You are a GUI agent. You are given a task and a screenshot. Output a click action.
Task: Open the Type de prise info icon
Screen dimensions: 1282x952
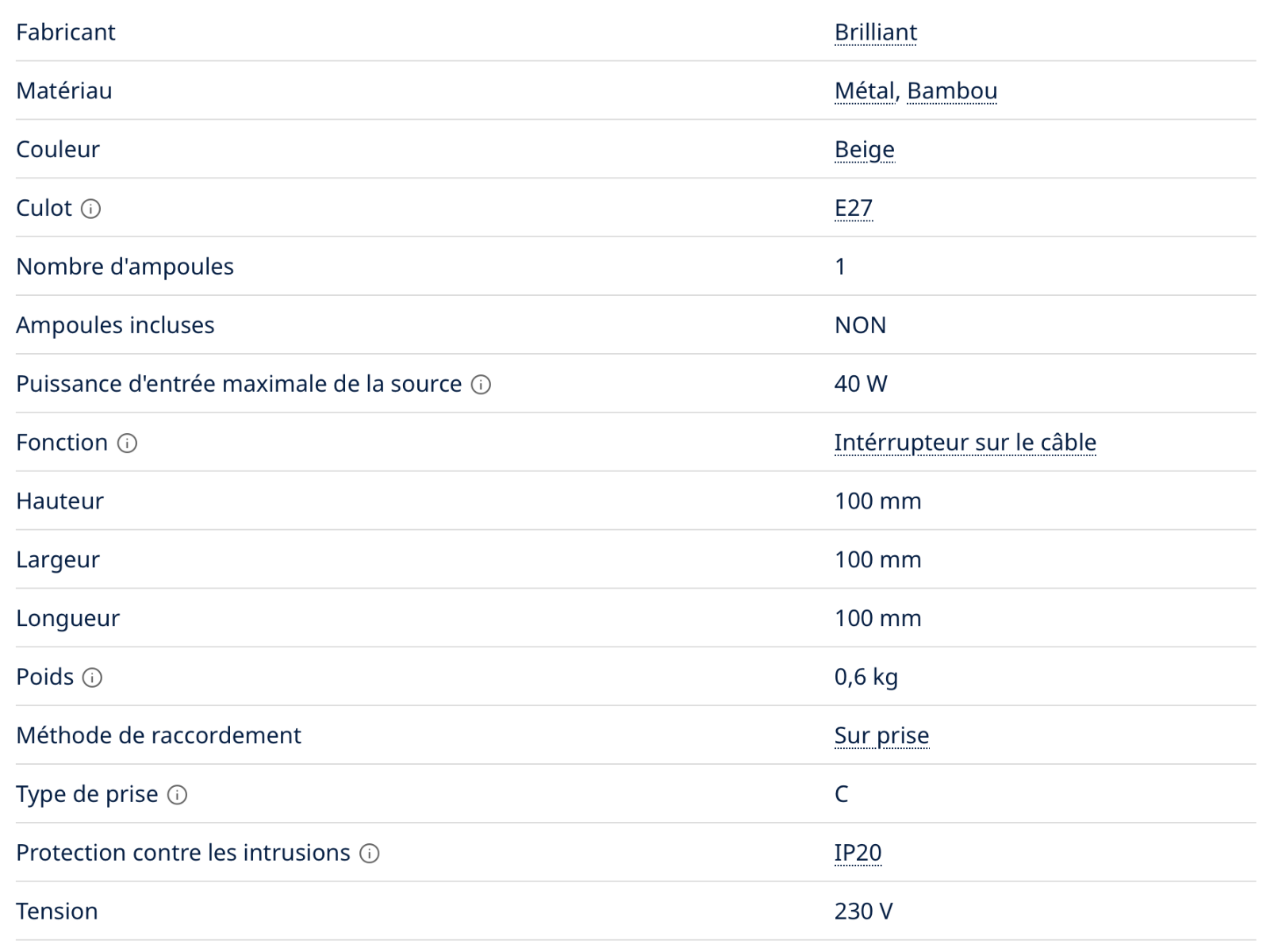(177, 795)
